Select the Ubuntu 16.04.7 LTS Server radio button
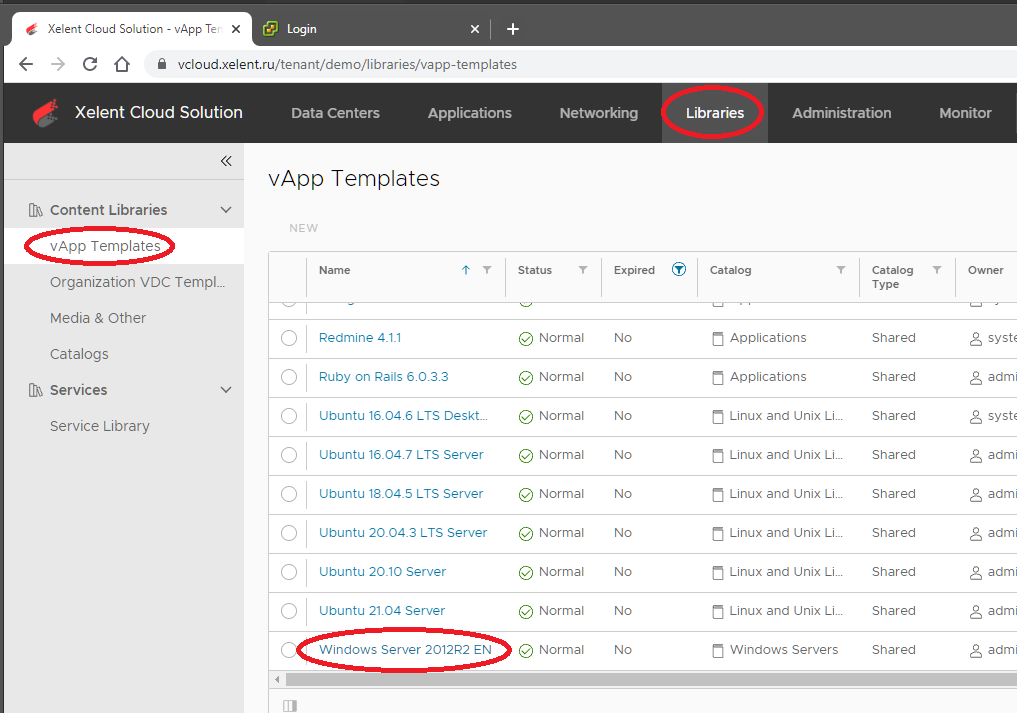This screenshot has width=1017, height=713. point(289,455)
